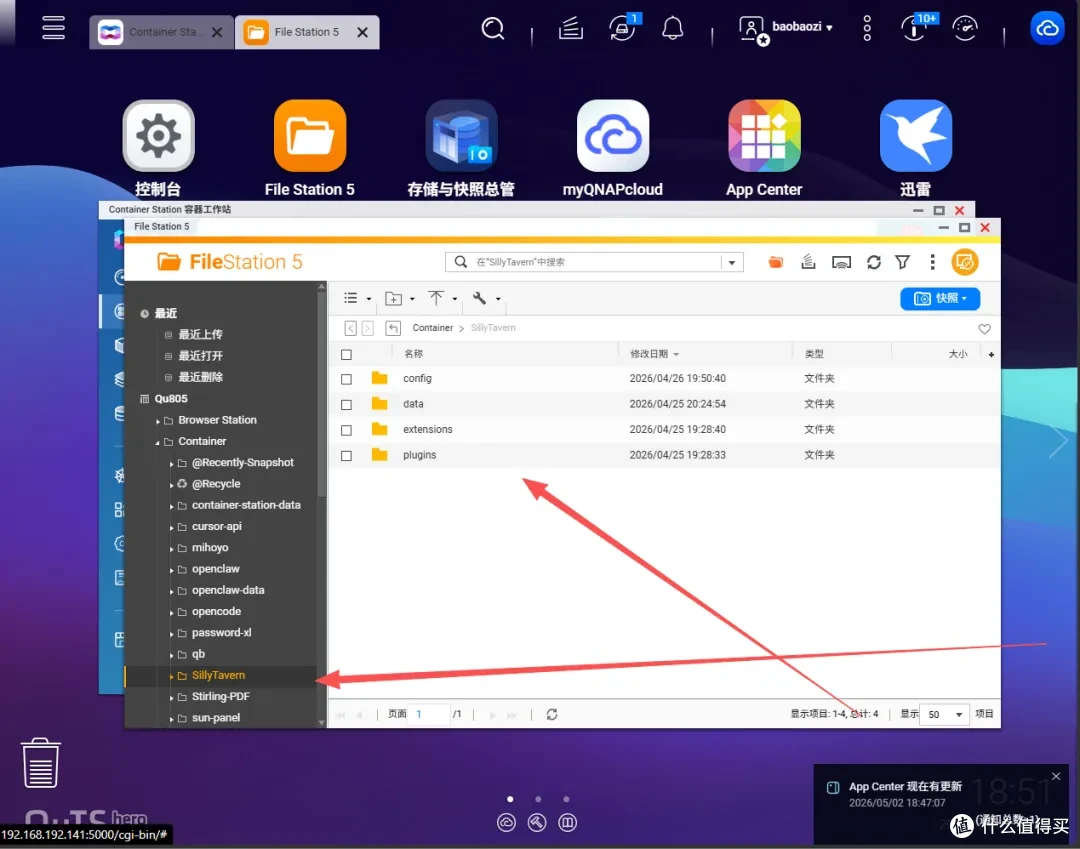Add a column with the plus header button
Image resolution: width=1080 pixels, height=849 pixels.
point(991,355)
